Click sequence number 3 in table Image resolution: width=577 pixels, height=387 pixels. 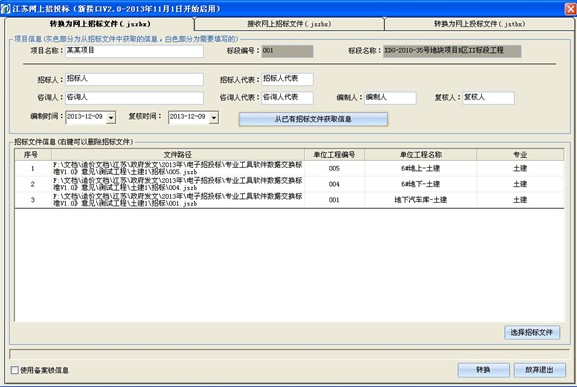(x=33, y=200)
